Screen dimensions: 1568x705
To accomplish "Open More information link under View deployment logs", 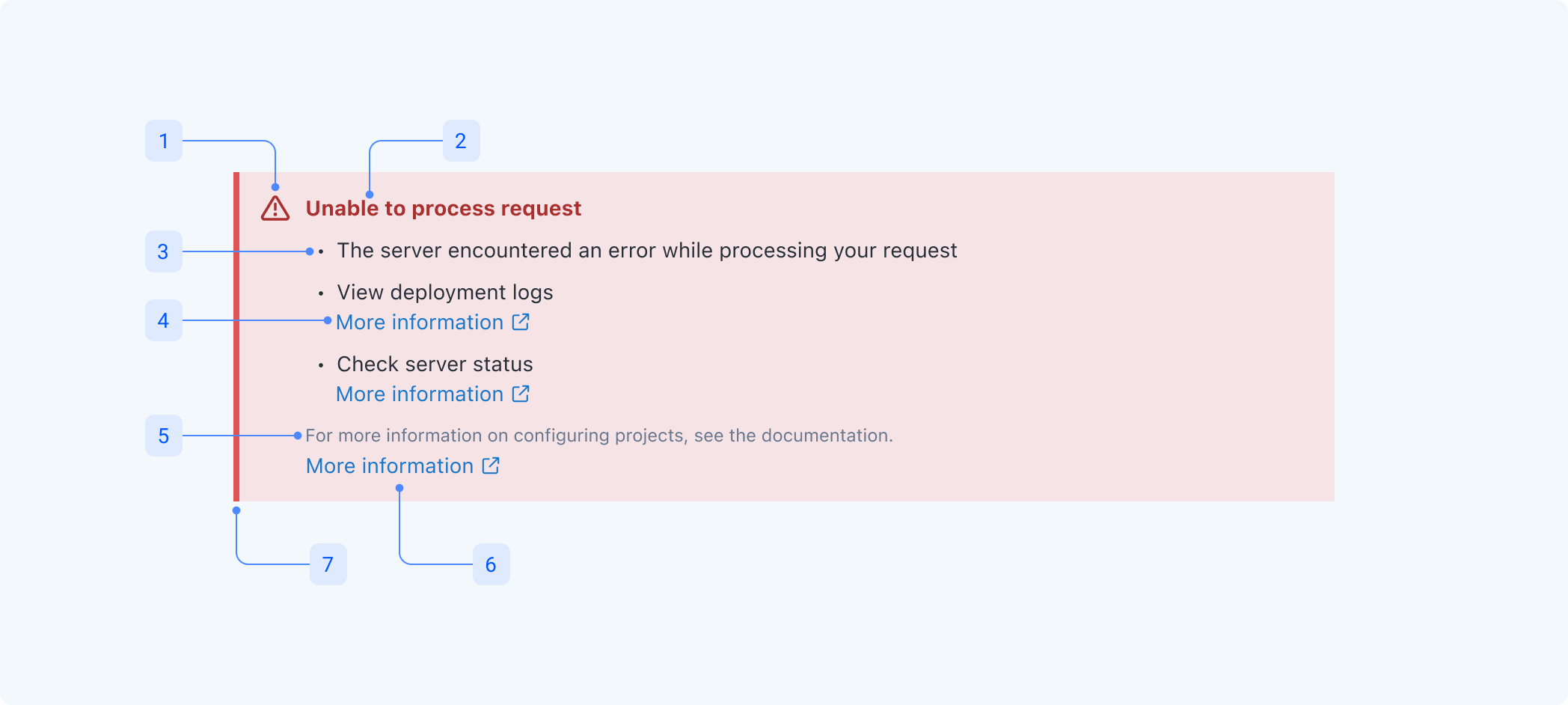I will coord(420,323).
